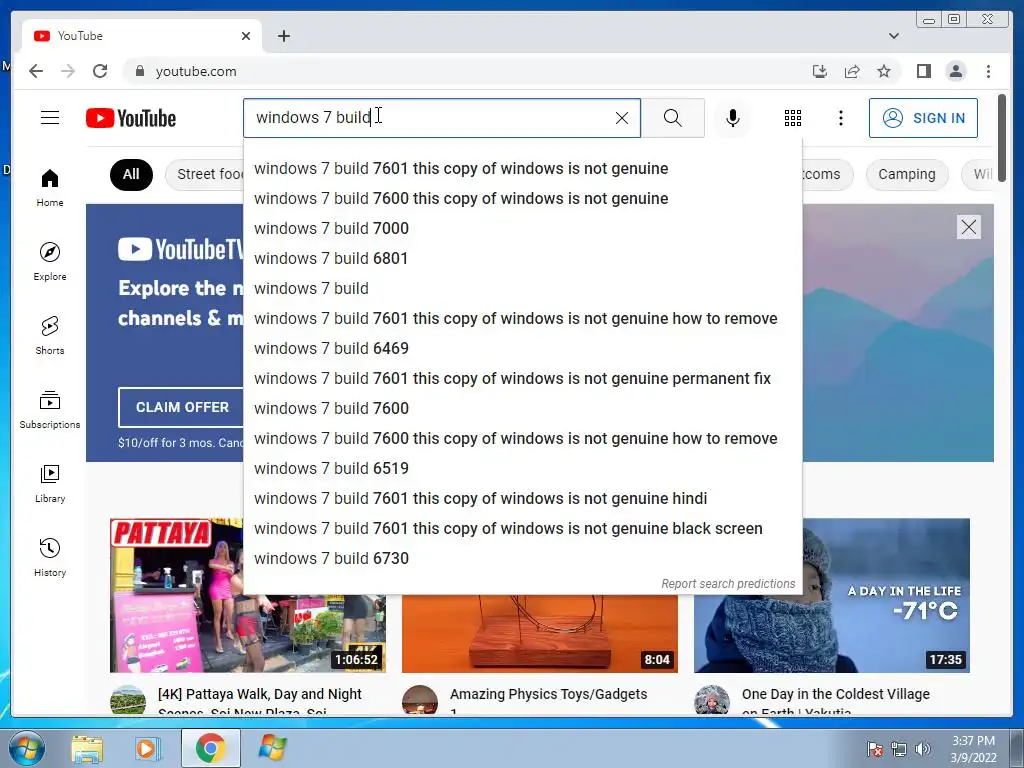Expand the tab search chevron
The width and height of the screenshot is (1024, 768).
[893, 36]
